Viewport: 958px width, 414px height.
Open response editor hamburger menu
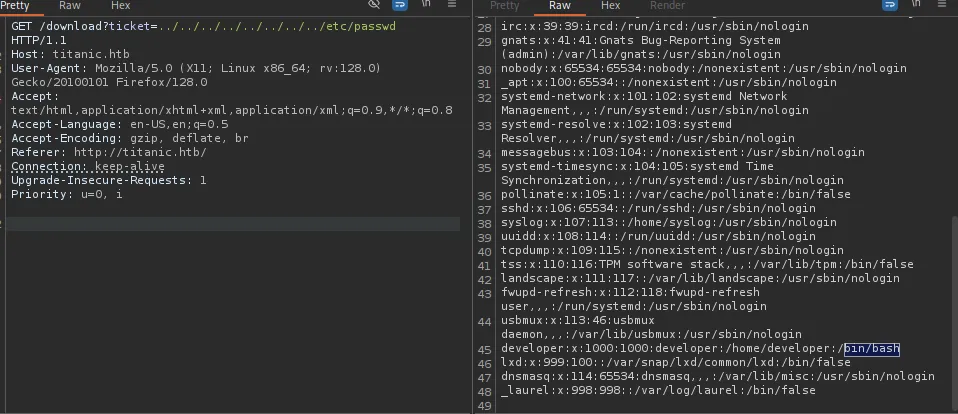point(942,4)
